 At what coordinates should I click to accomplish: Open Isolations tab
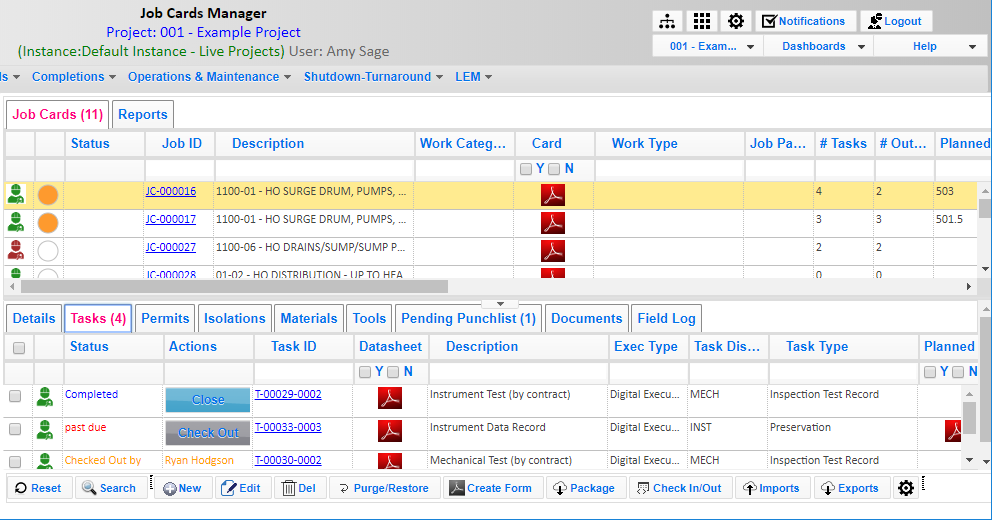235,318
